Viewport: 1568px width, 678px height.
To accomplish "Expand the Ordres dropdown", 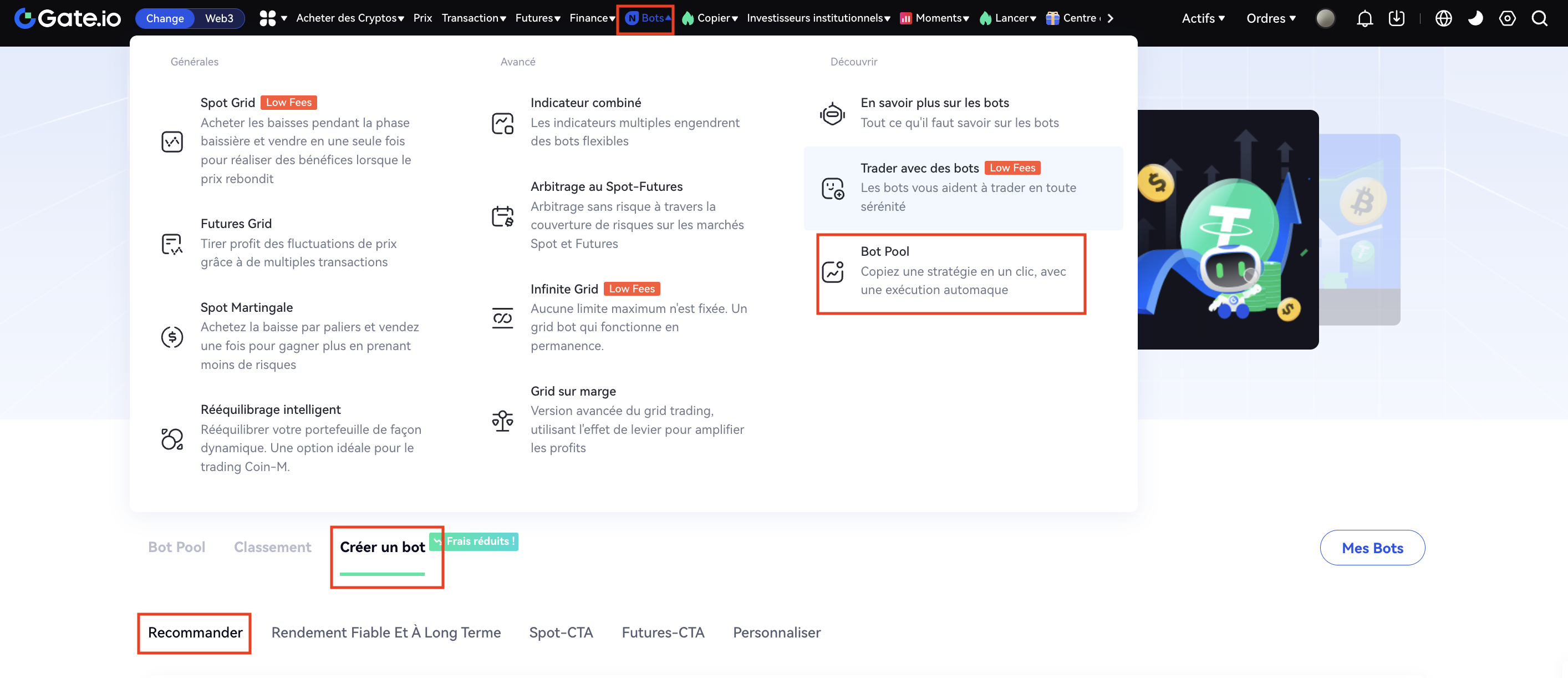I will [1270, 18].
